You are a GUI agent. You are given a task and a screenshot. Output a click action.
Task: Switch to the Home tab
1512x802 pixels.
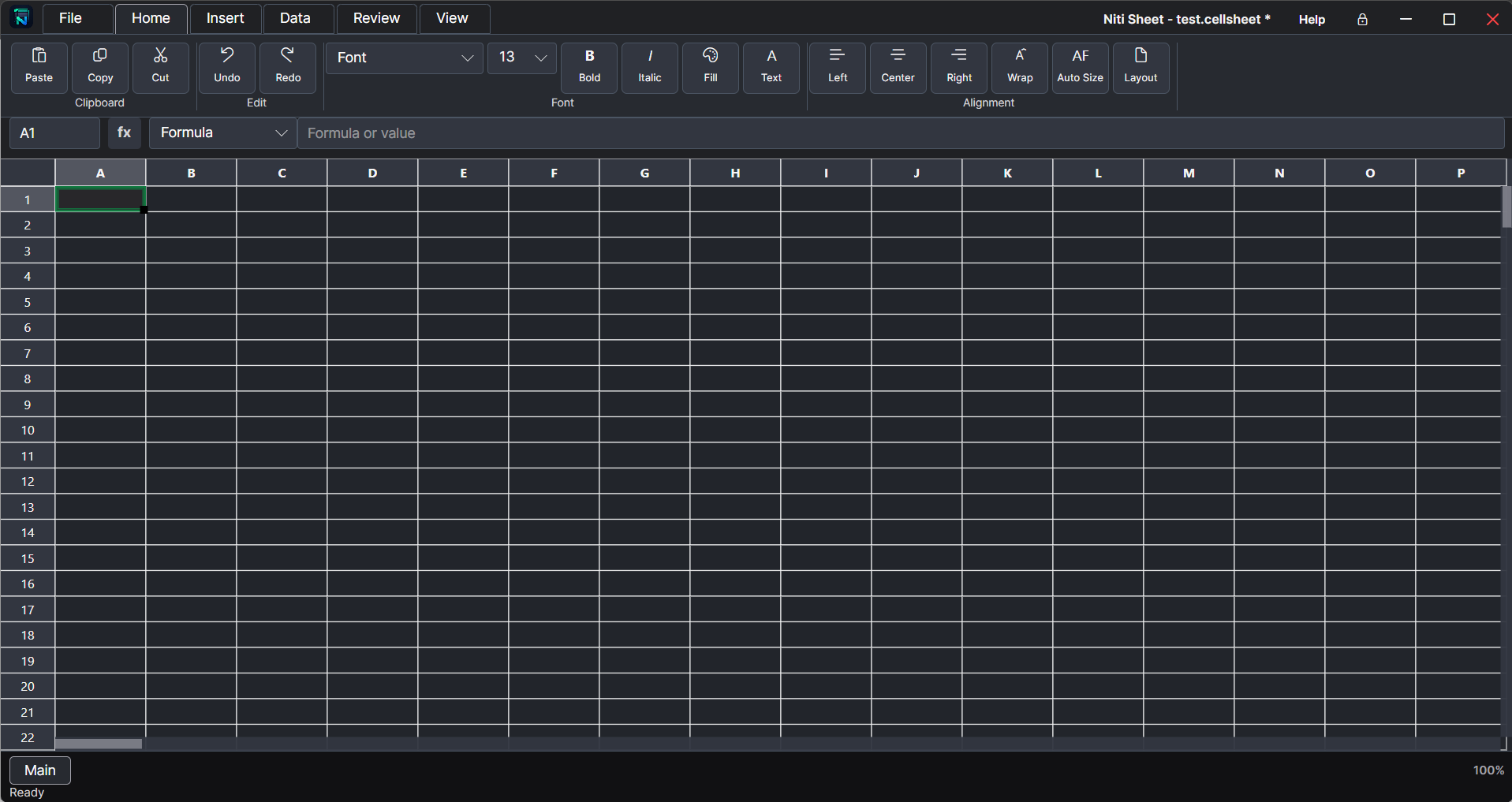click(151, 18)
